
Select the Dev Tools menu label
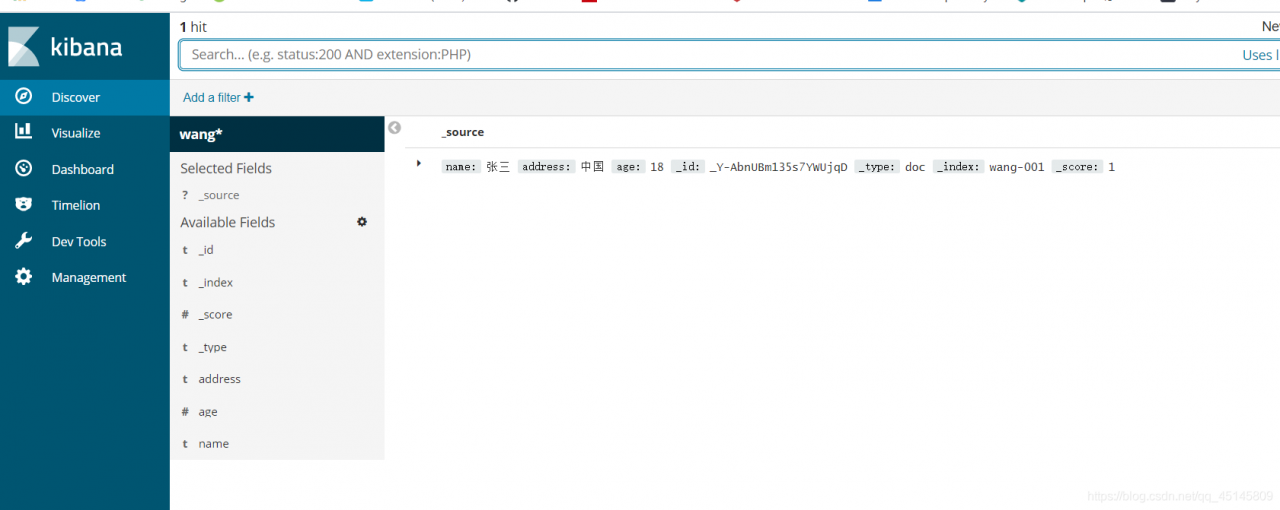(79, 241)
